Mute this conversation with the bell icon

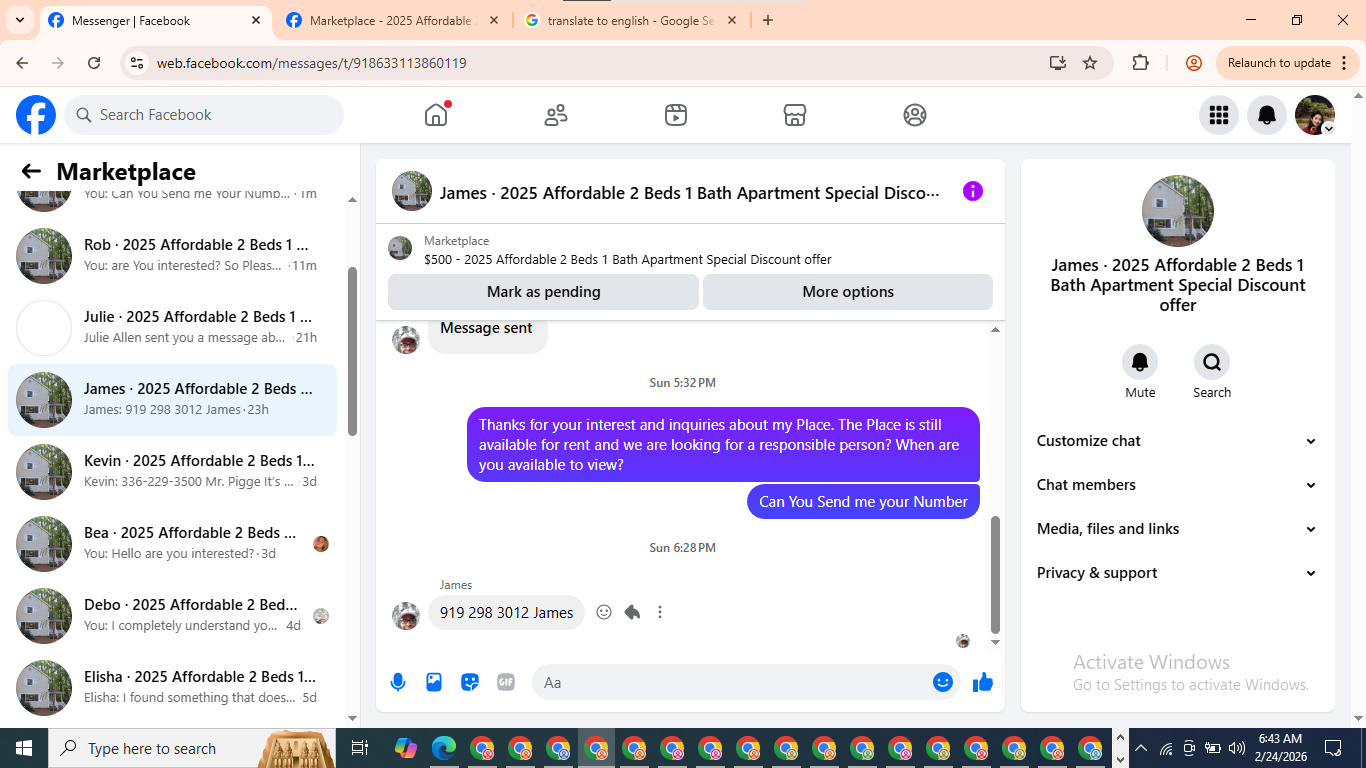point(1140,362)
